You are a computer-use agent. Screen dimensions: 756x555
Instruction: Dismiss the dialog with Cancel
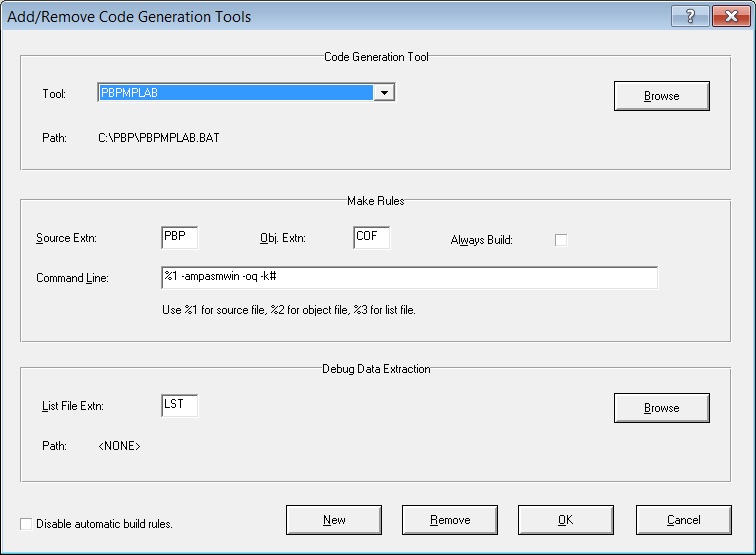click(683, 520)
